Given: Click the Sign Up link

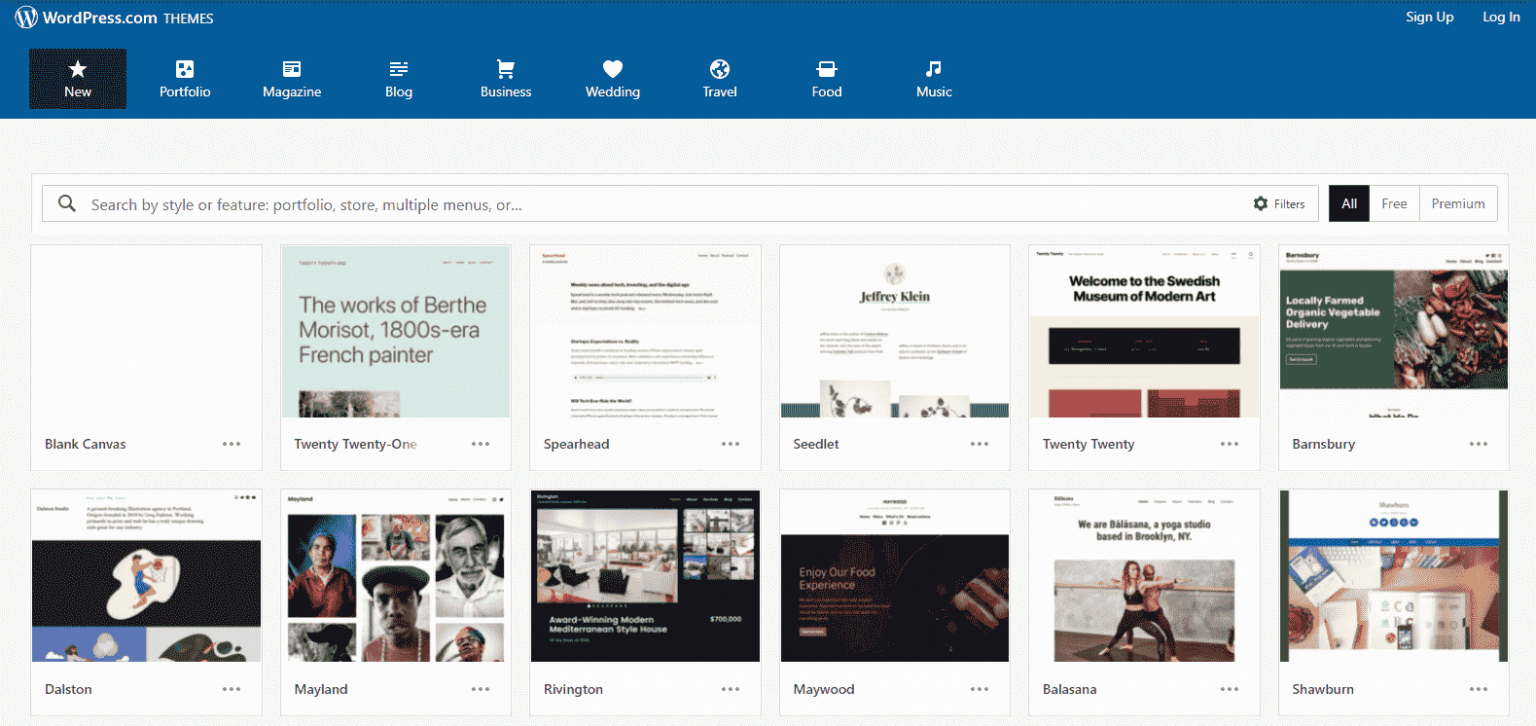Looking at the screenshot, I should tap(1429, 17).
